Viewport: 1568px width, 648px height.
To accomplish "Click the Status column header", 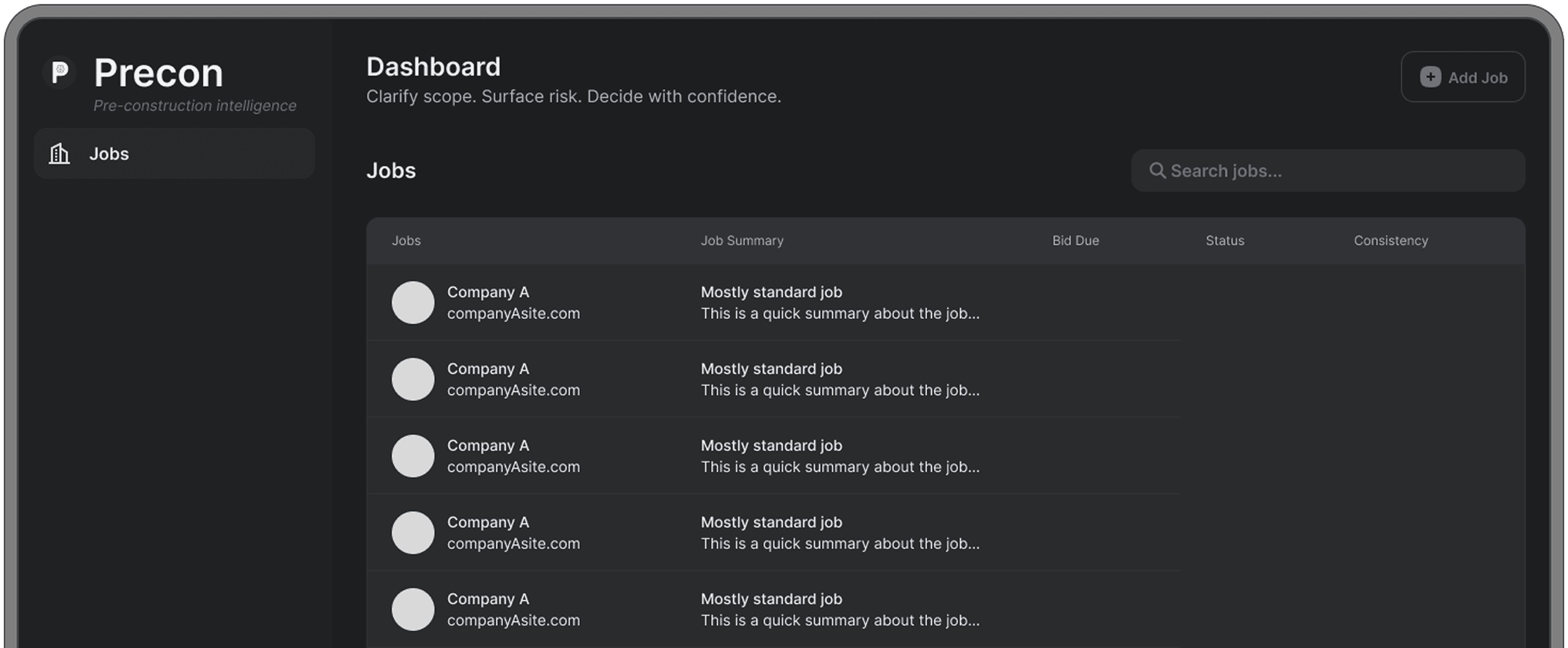I will (1225, 240).
